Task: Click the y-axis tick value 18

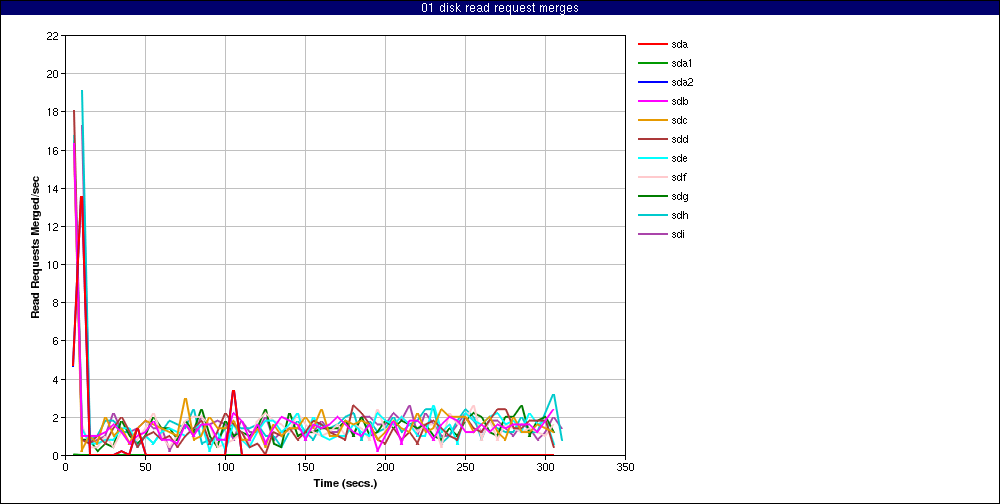Action: point(52,112)
